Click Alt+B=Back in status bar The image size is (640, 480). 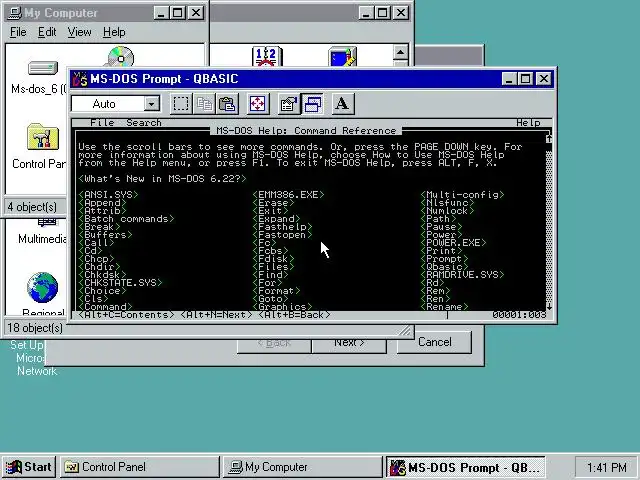coord(294,315)
